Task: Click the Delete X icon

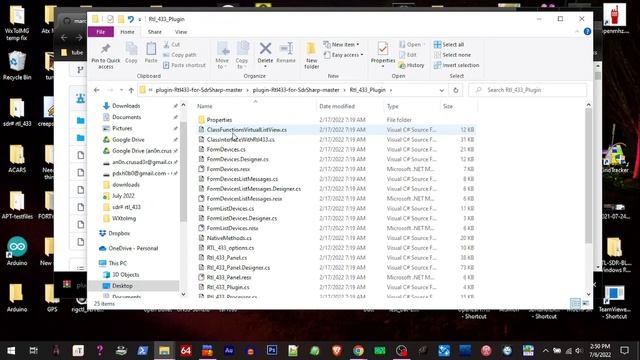Action: (265, 49)
